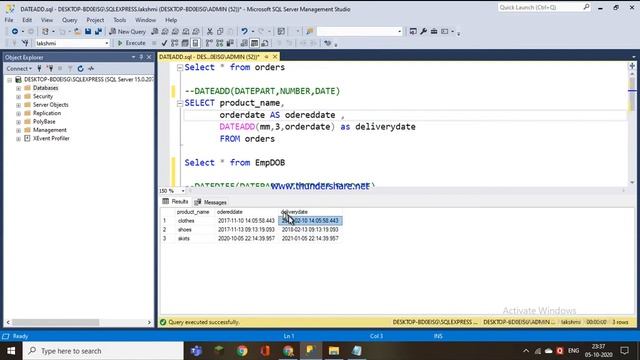Open the Connect dropdown in Object Explorer
640x360 pixels.
19,69
